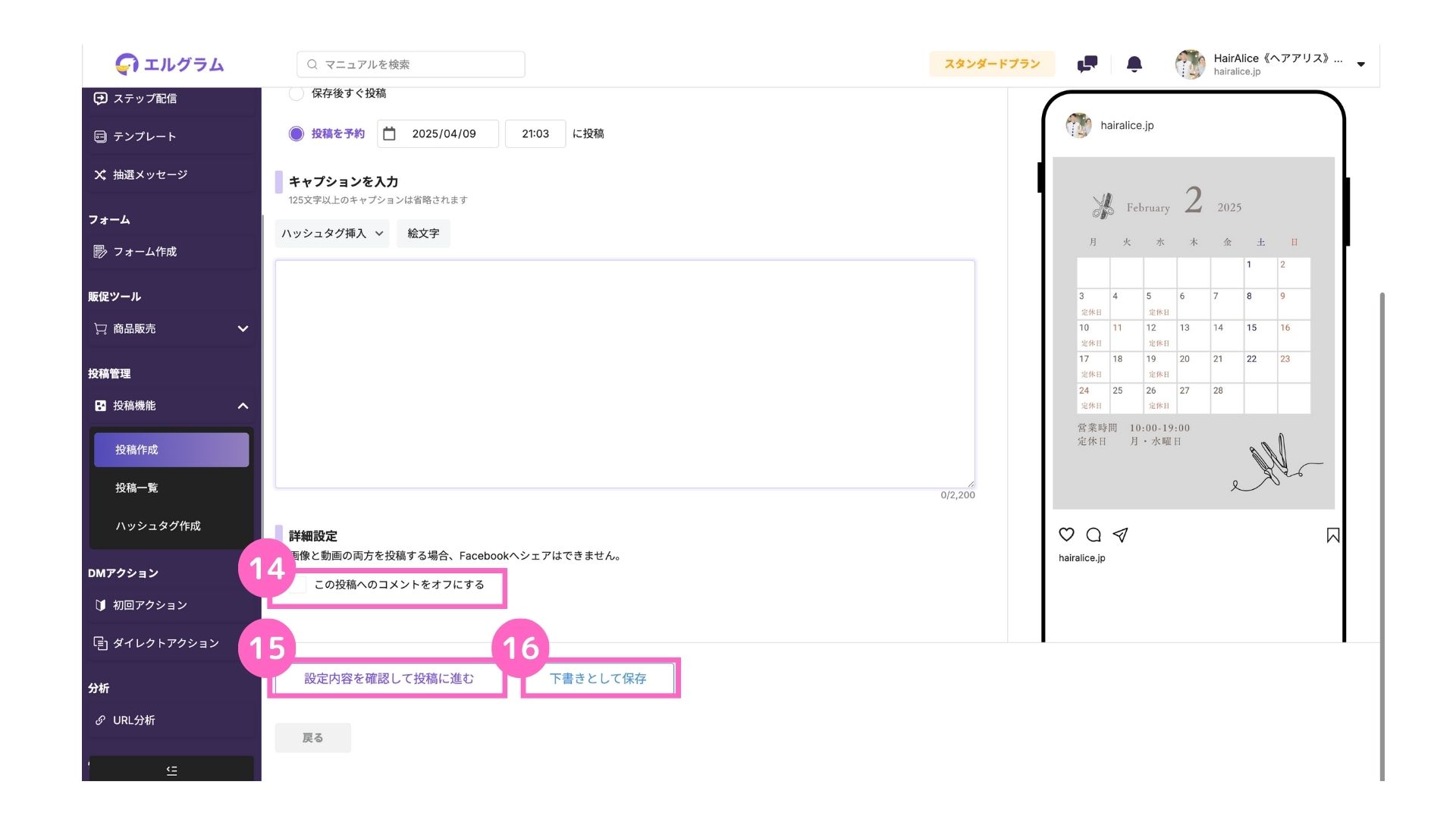Image resolution: width=1456 pixels, height=819 pixels.
Task: Select the 保存後すぐ投稿 radio option
Action: [297, 93]
